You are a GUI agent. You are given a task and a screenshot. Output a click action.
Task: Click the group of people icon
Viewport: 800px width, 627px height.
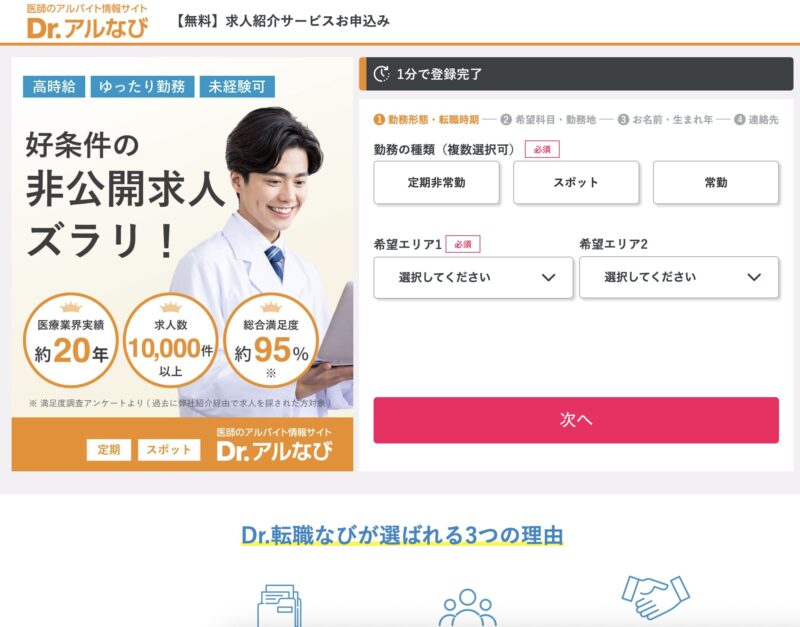(467, 608)
